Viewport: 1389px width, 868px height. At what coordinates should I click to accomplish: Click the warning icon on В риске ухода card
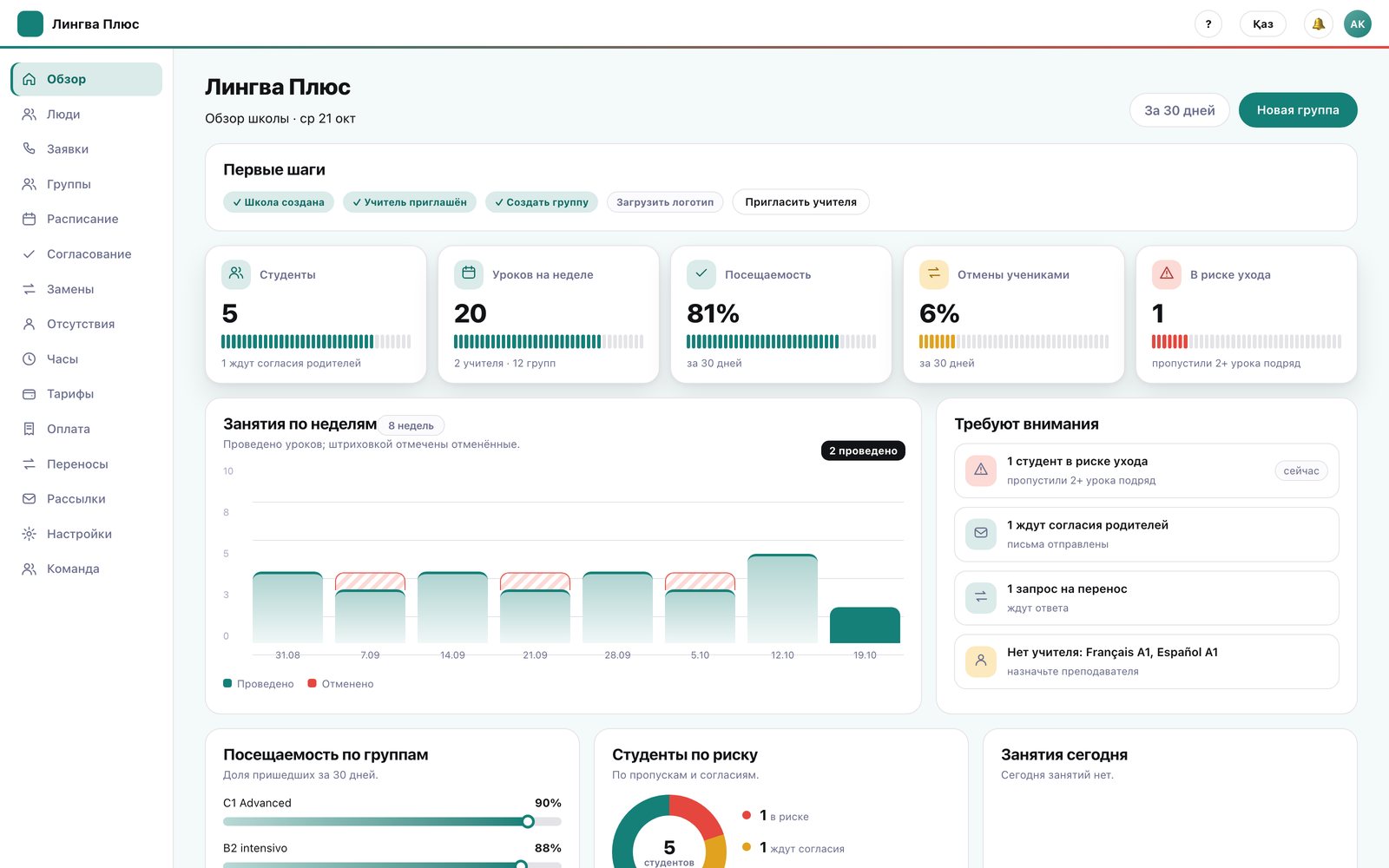pos(1167,274)
